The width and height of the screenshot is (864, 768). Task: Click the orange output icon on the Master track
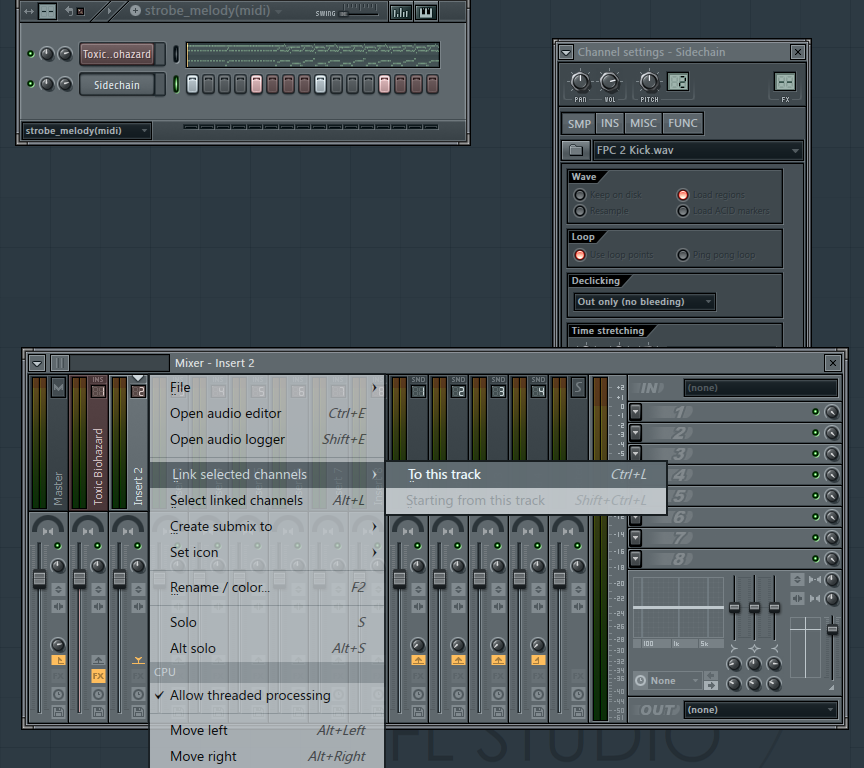tap(58, 660)
